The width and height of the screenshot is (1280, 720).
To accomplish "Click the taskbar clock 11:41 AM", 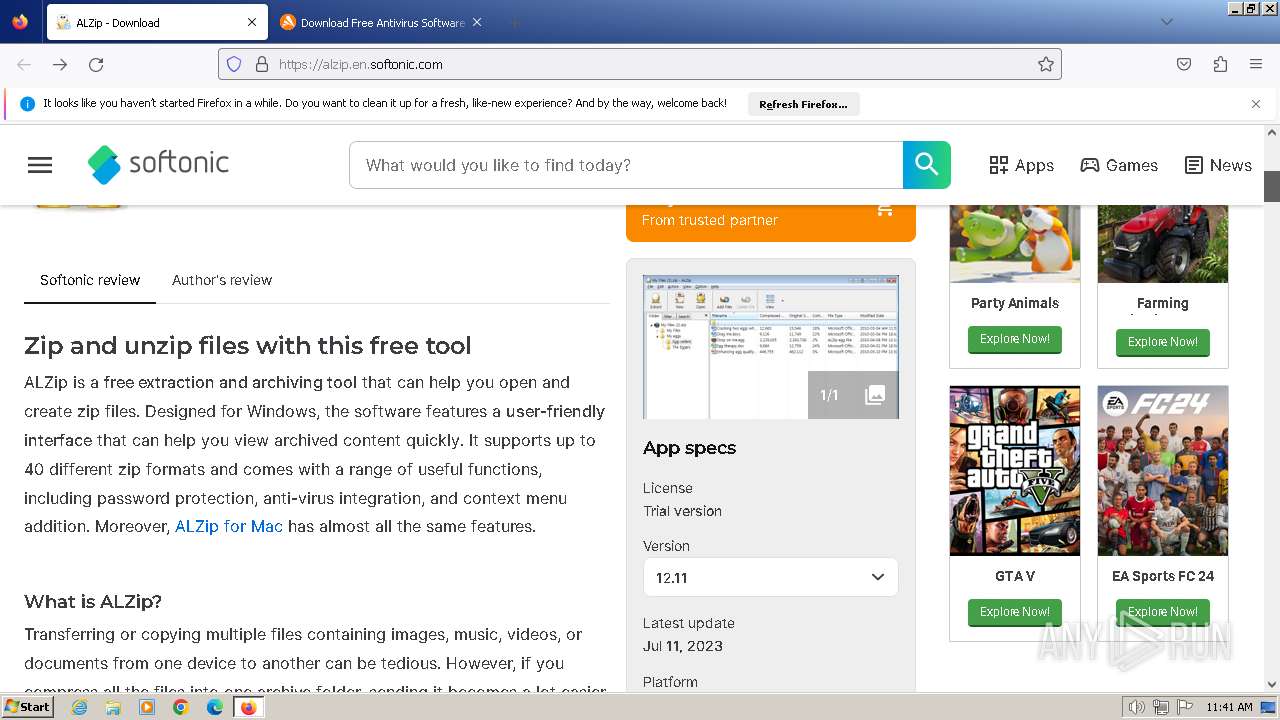I will 1229,707.
